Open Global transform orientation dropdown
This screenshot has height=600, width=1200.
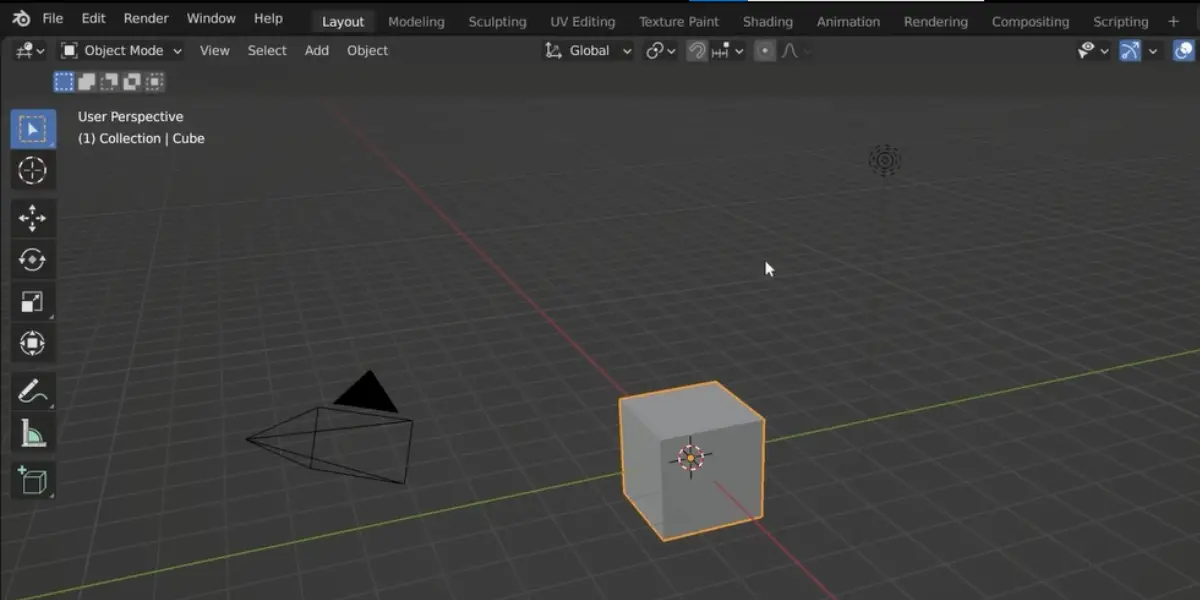coord(588,51)
